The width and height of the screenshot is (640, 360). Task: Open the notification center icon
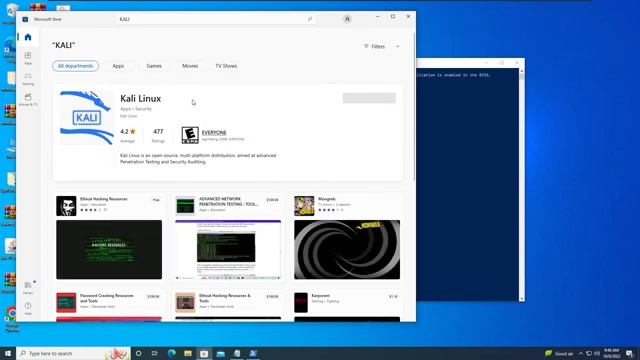[x=629, y=353]
